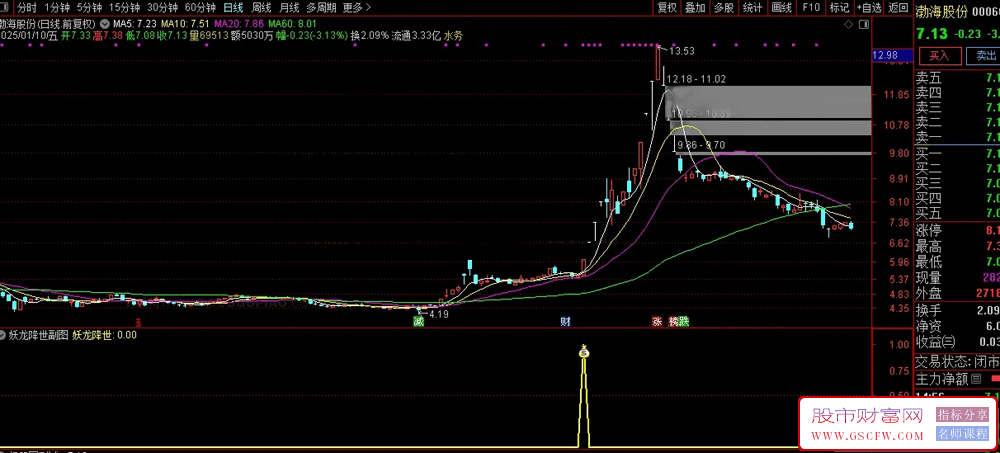The width and height of the screenshot is (1000, 453).
Task: Click the 水务 sector label
Action: (x=453, y=36)
